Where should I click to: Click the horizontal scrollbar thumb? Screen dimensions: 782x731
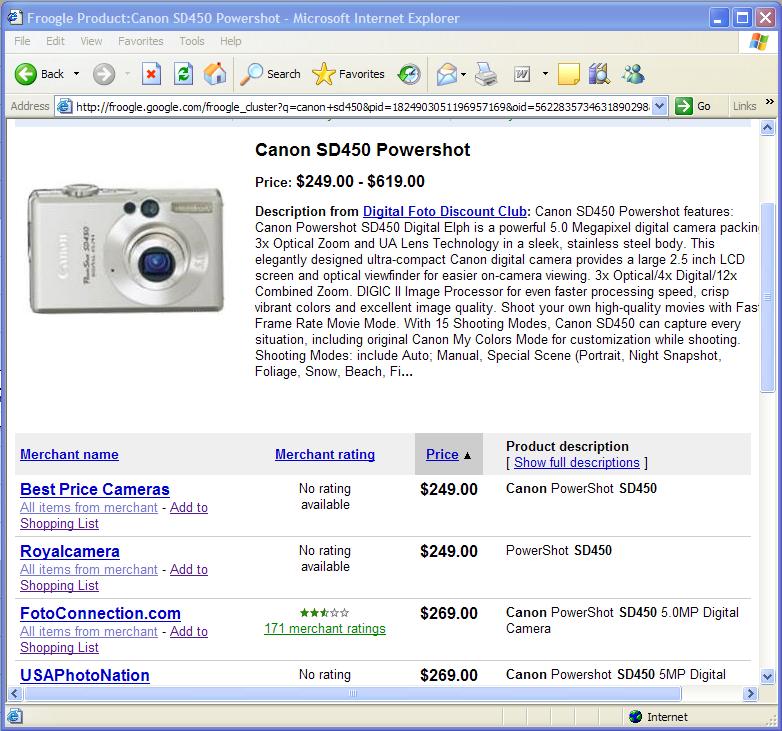click(353, 694)
